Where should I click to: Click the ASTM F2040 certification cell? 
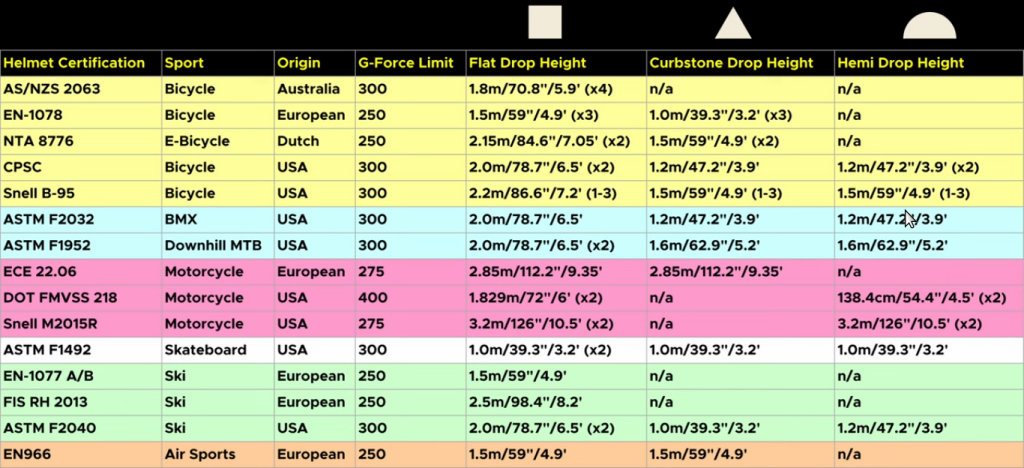[x=81, y=429]
